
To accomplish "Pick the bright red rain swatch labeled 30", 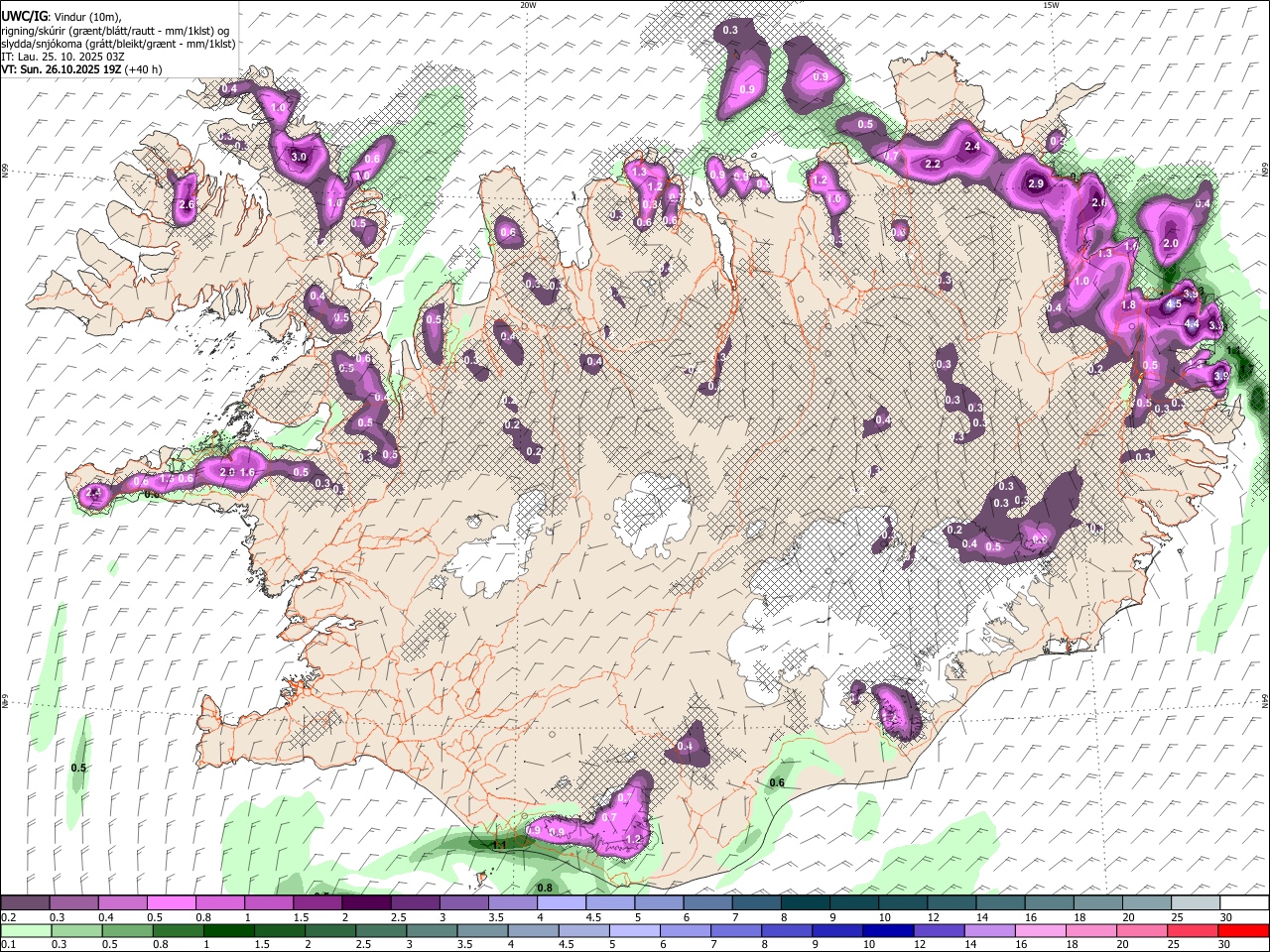I will point(1243,930).
